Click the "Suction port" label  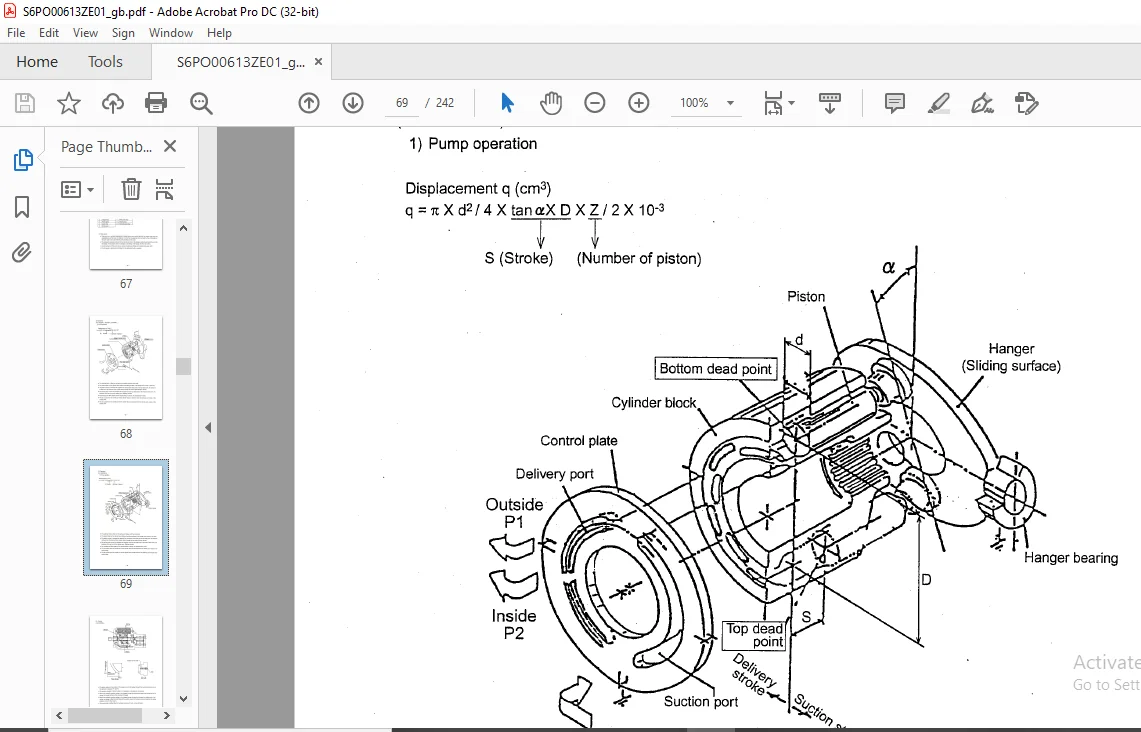[x=701, y=701]
